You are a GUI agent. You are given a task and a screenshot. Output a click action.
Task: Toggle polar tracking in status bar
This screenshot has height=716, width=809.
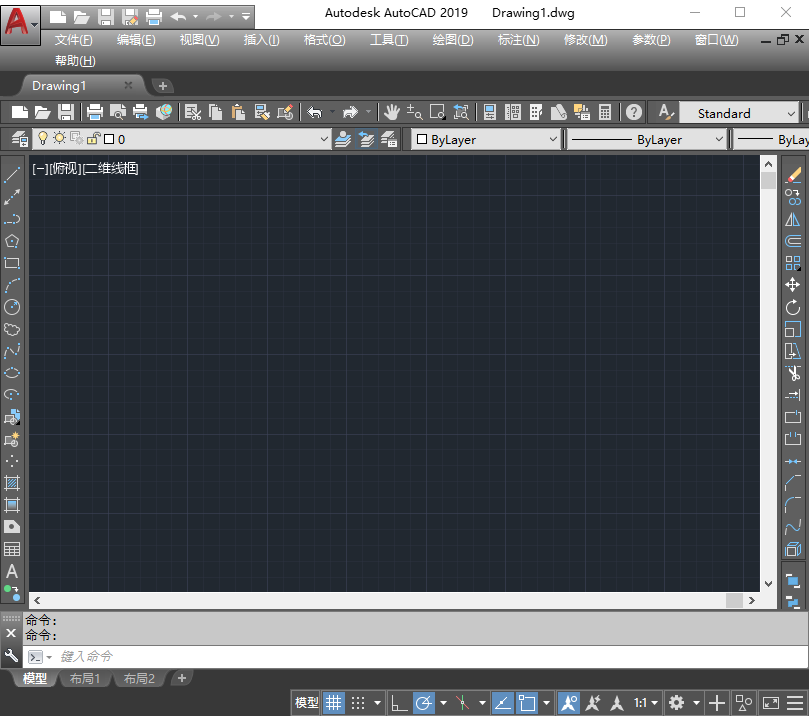423,703
